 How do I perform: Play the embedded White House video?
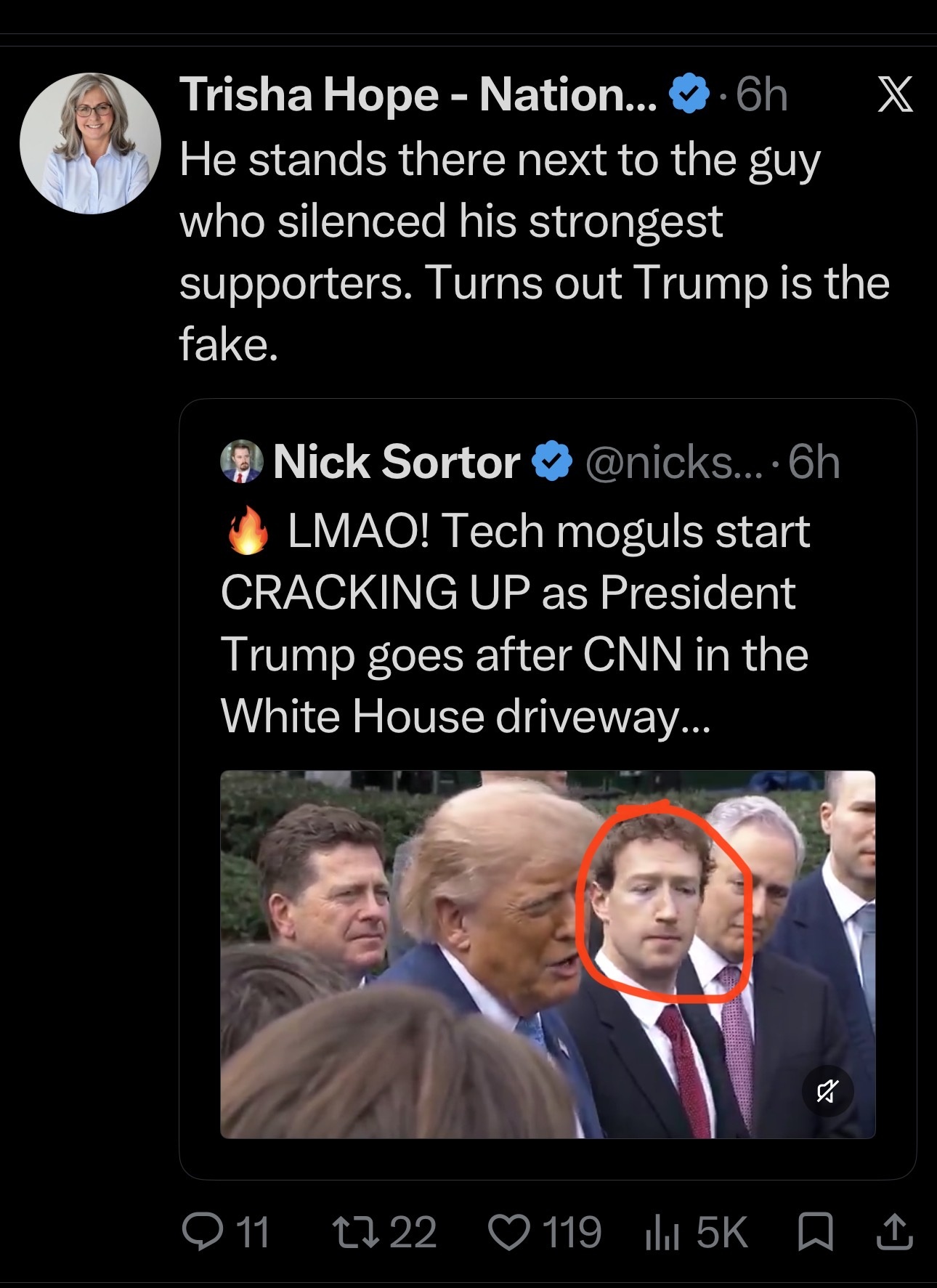tap(548, 954)
